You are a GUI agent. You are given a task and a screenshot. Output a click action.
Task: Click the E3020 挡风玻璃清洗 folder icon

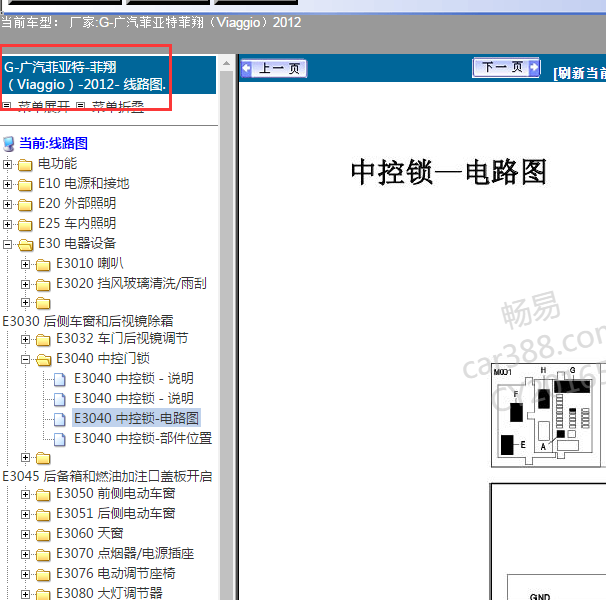43,285
